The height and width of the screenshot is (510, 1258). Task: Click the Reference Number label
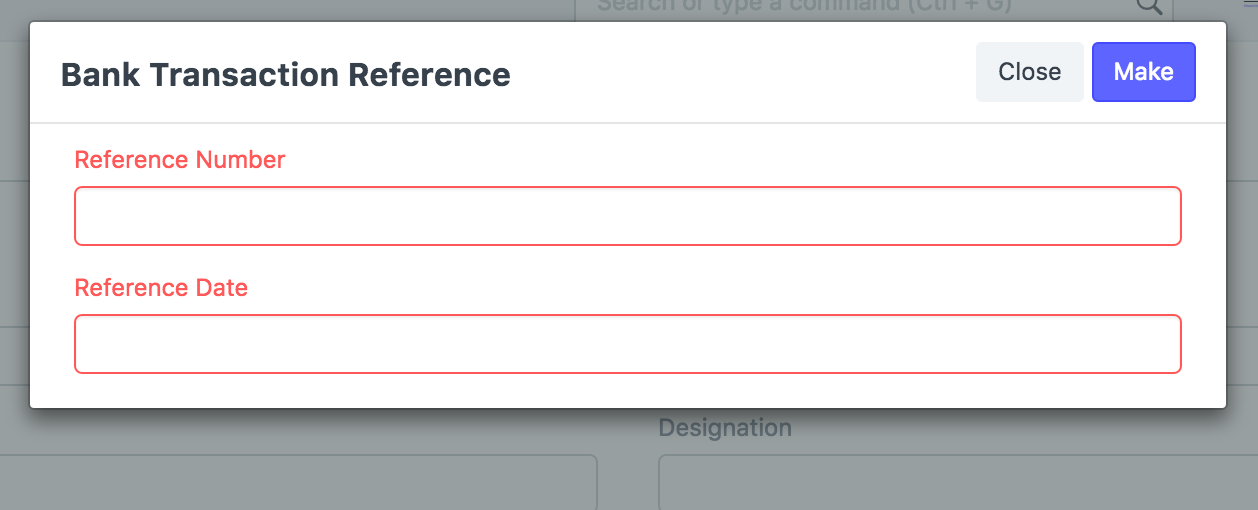[x=180, y=160]
